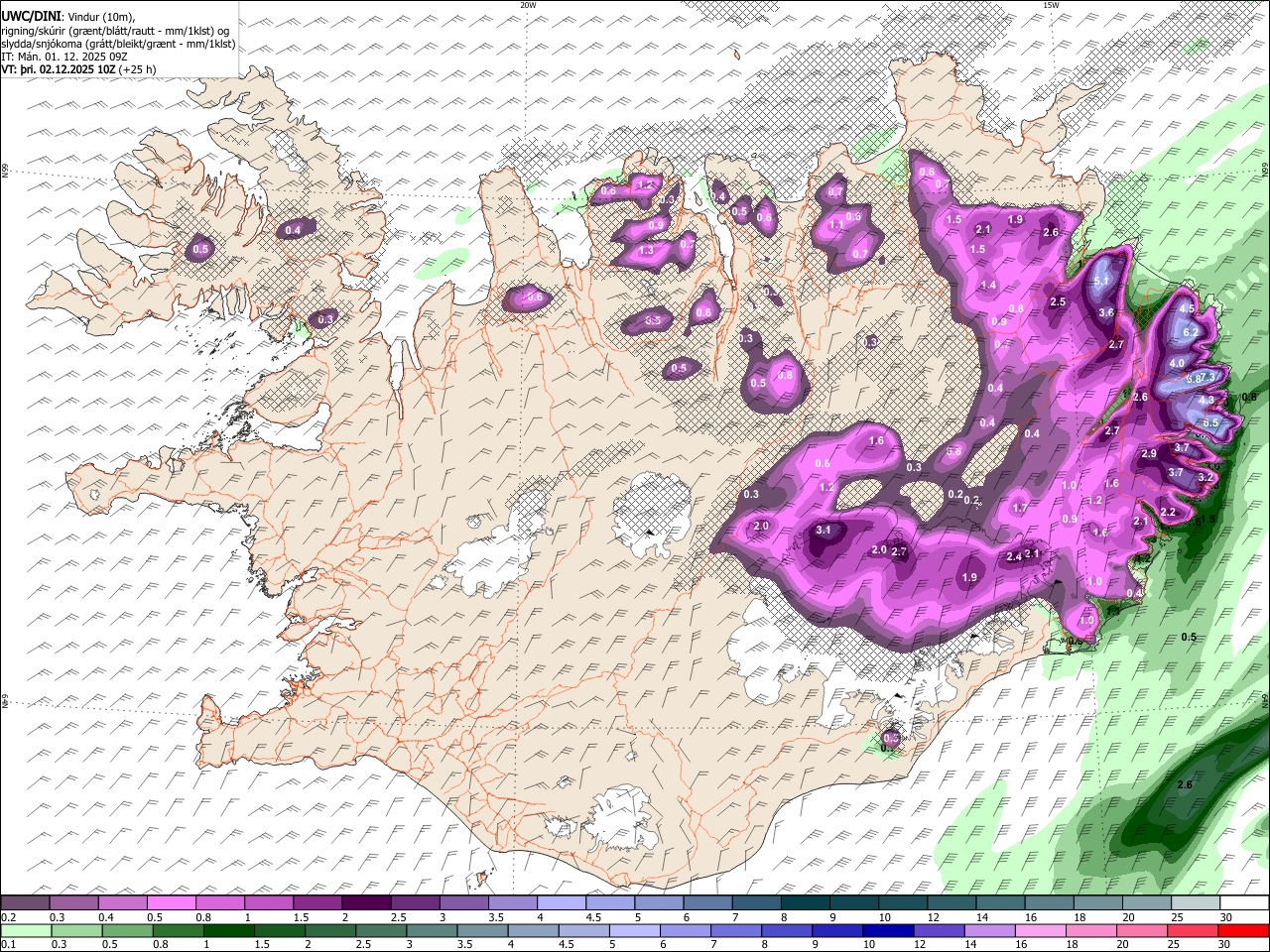1270x952 pixels.
Task: Click the pale green '0.1' swatch in bottom legend
Action: (x=26, y=930)
